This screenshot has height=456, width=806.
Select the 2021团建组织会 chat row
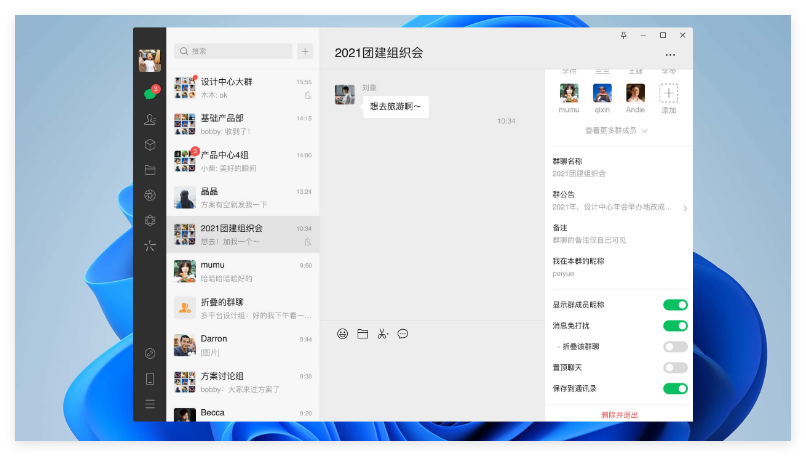click(x=243, y=234)
